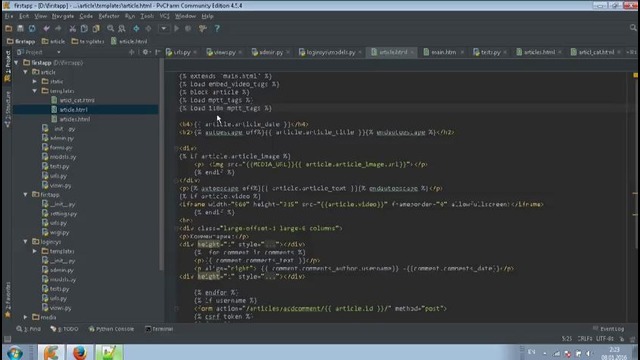The image size is (640, 360).
Task: Click the Synchronize toolbar icon
Action: coord(32,29)
